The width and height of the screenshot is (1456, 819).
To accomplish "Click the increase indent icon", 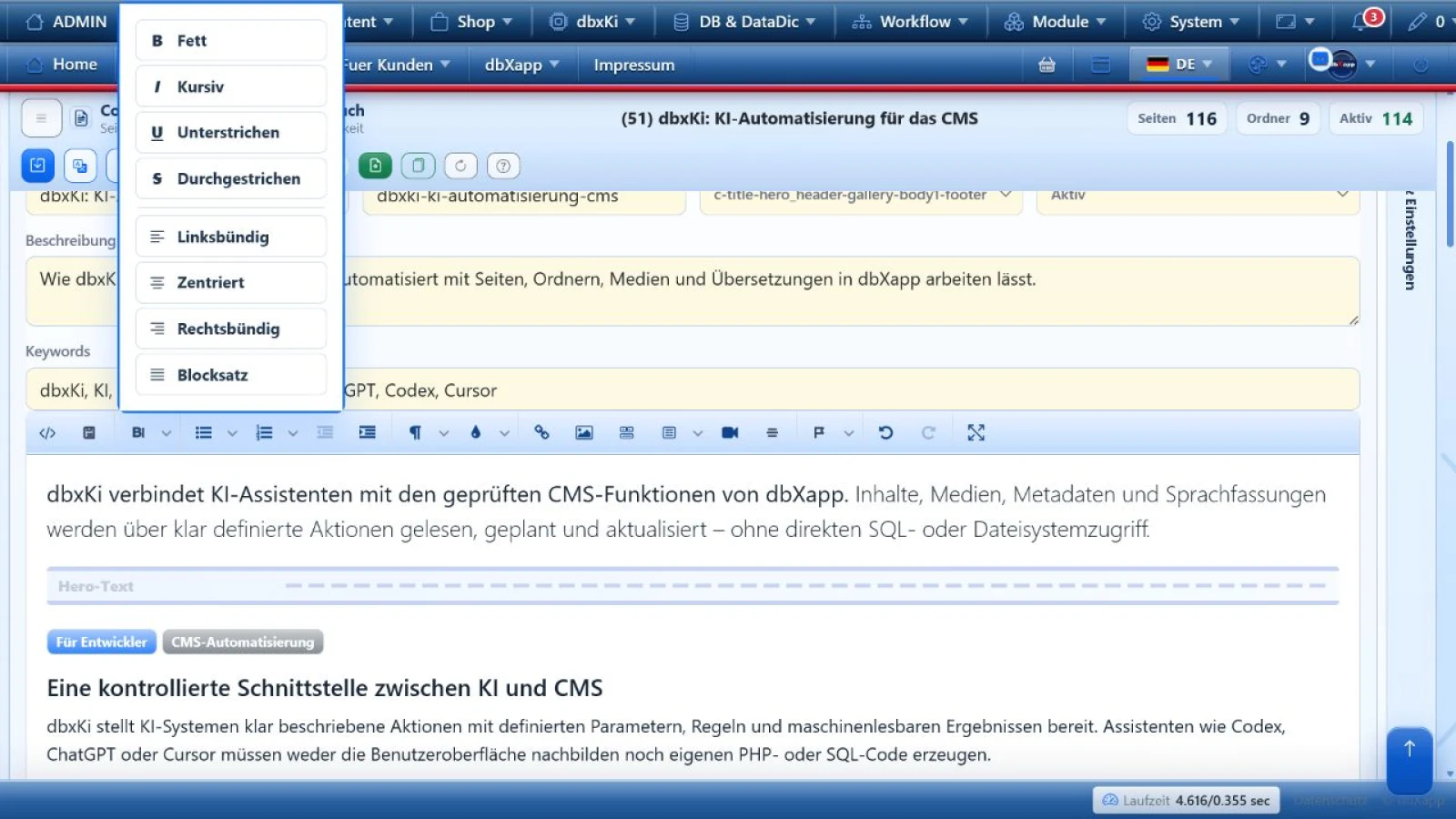I will pos(368,433).
